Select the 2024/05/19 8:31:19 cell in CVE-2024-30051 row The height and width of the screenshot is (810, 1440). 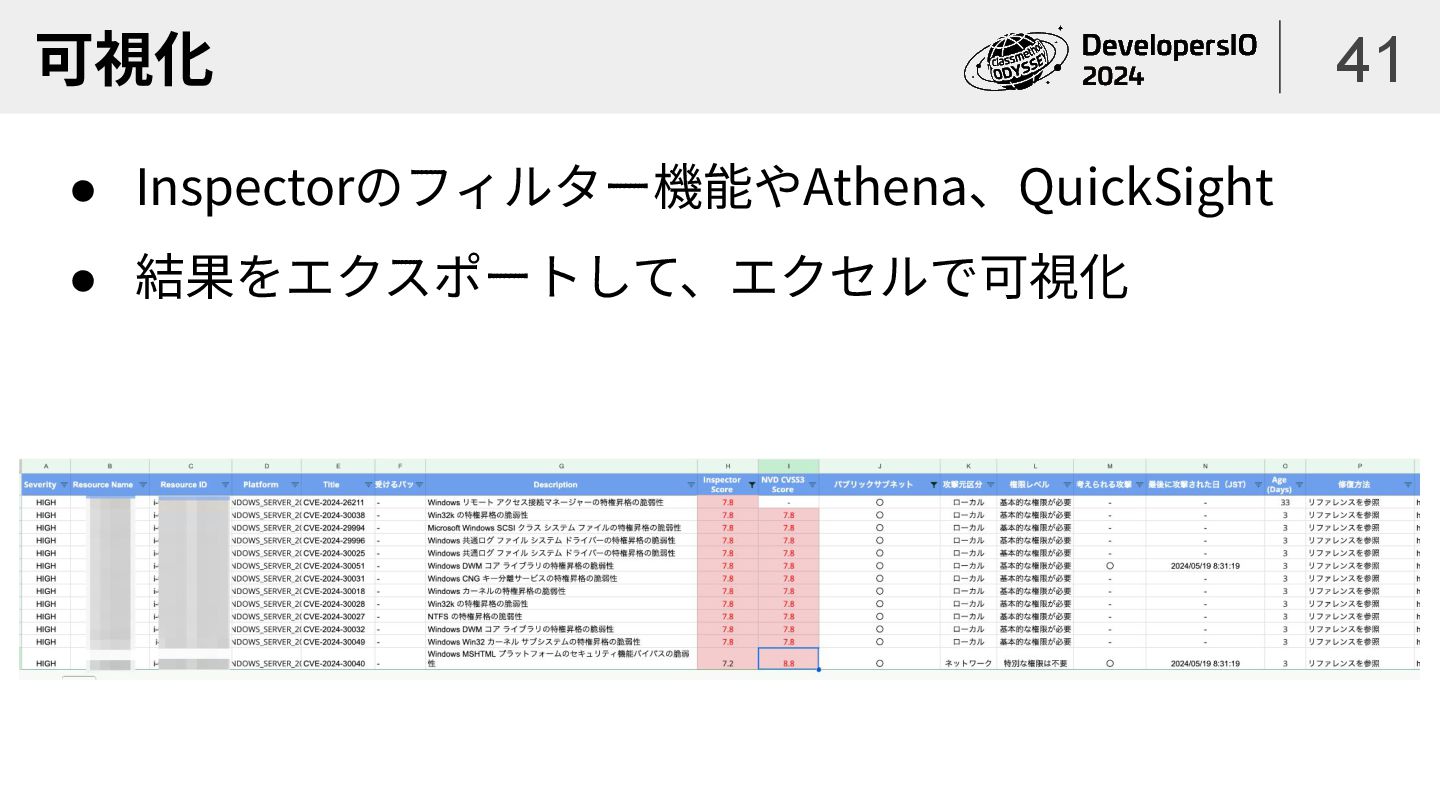pos(1205,565)
